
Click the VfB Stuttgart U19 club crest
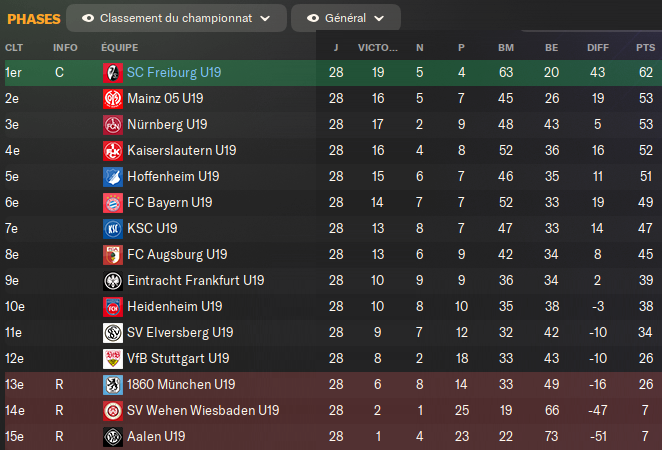pyautogui.click(x=112, y=358)
